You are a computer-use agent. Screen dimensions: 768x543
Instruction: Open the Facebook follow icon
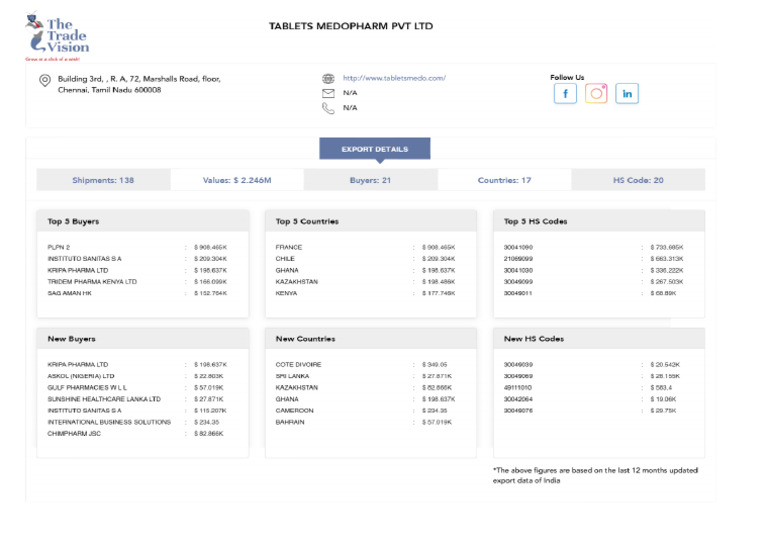565,94
